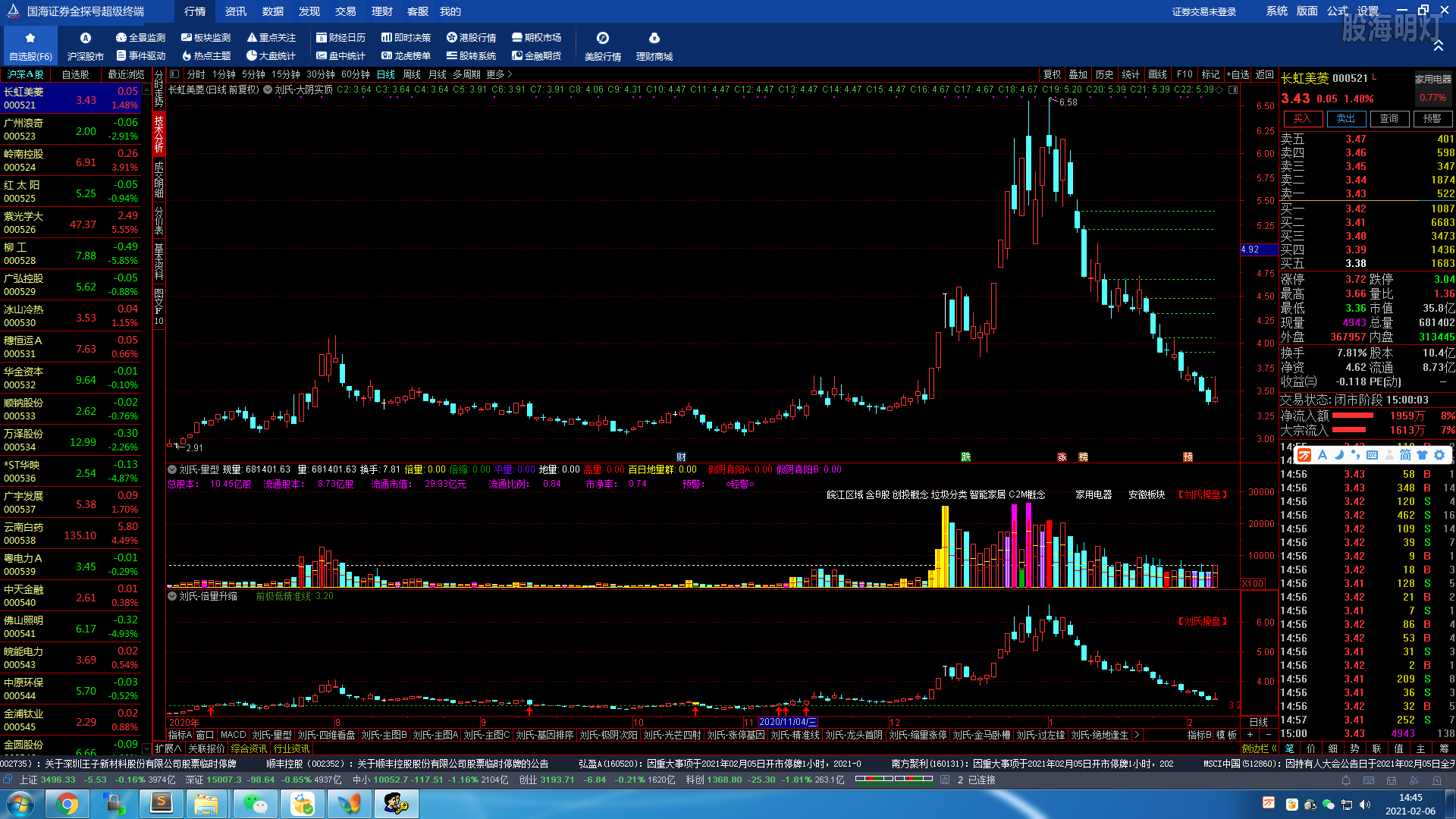1456x819 pixels.
Task: Open WeChat from Windows taskbar
Action: 255,804
